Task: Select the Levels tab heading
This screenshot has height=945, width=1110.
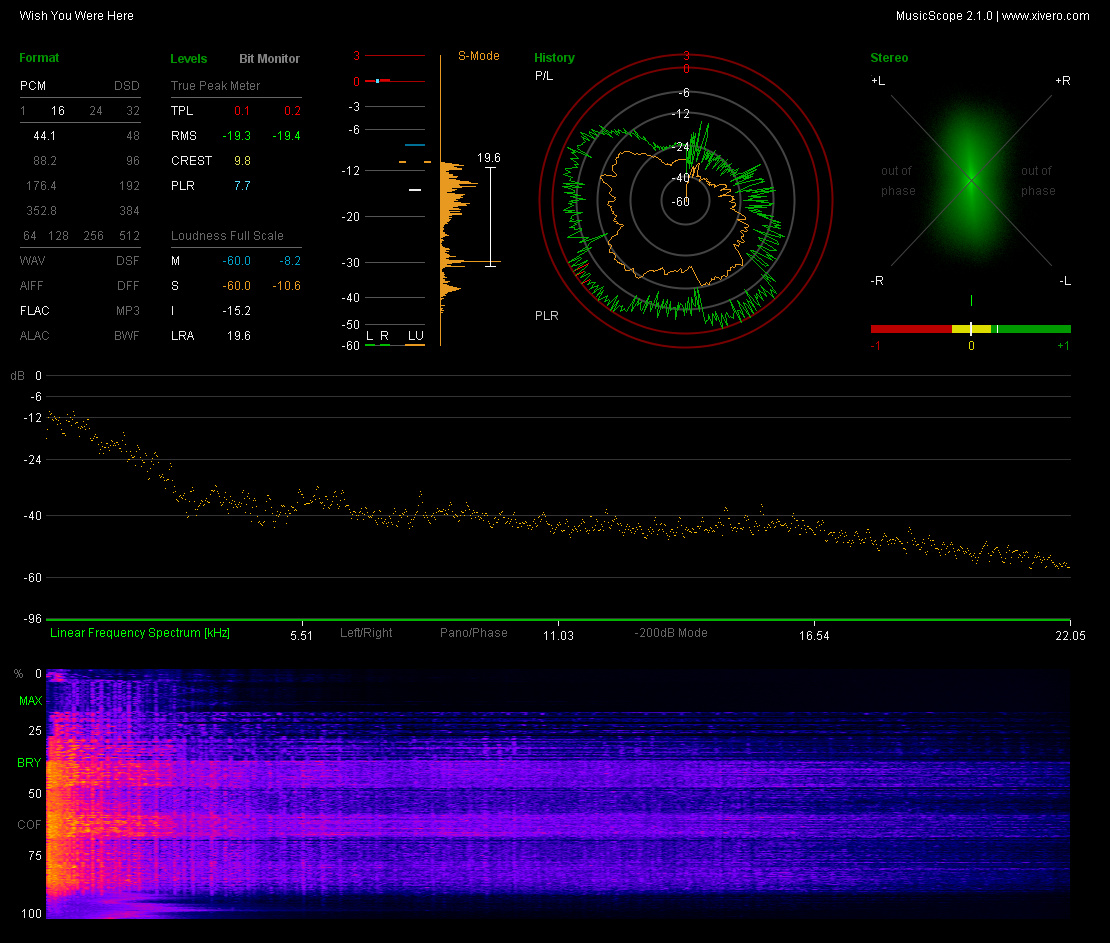Action: pos(189,59)
